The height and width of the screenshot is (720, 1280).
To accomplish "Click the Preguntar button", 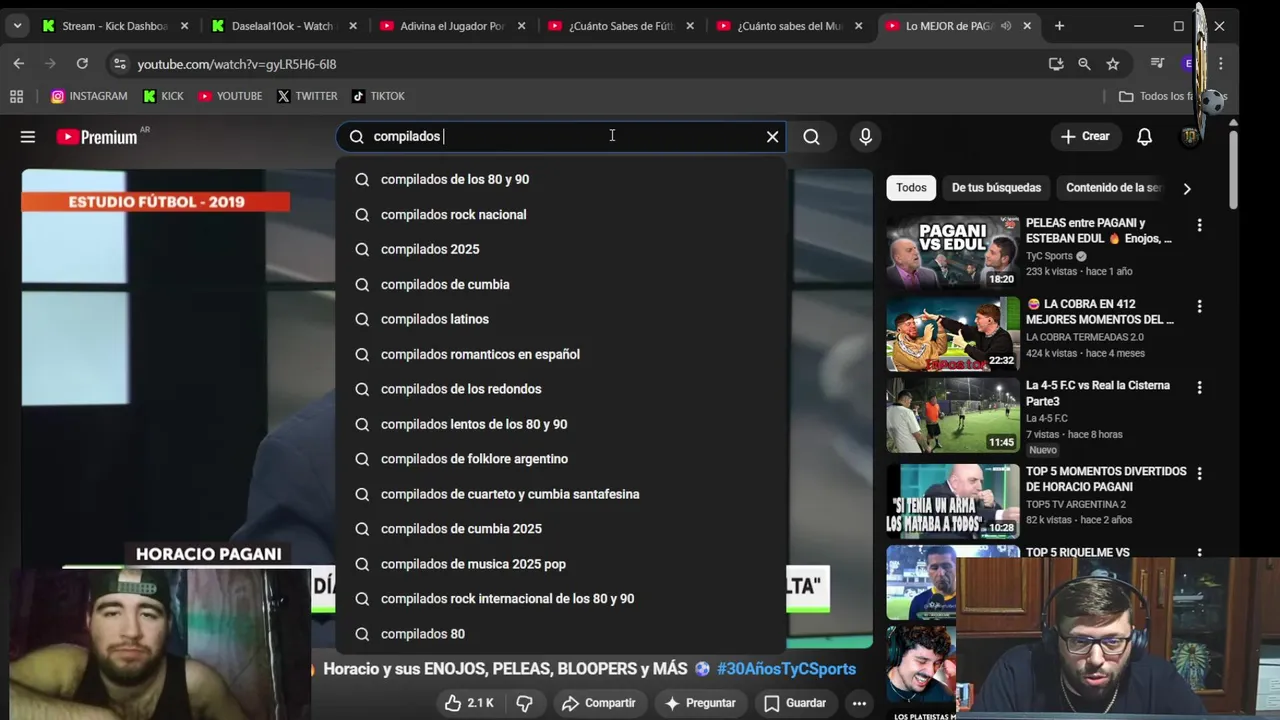I will pos(700,703).
